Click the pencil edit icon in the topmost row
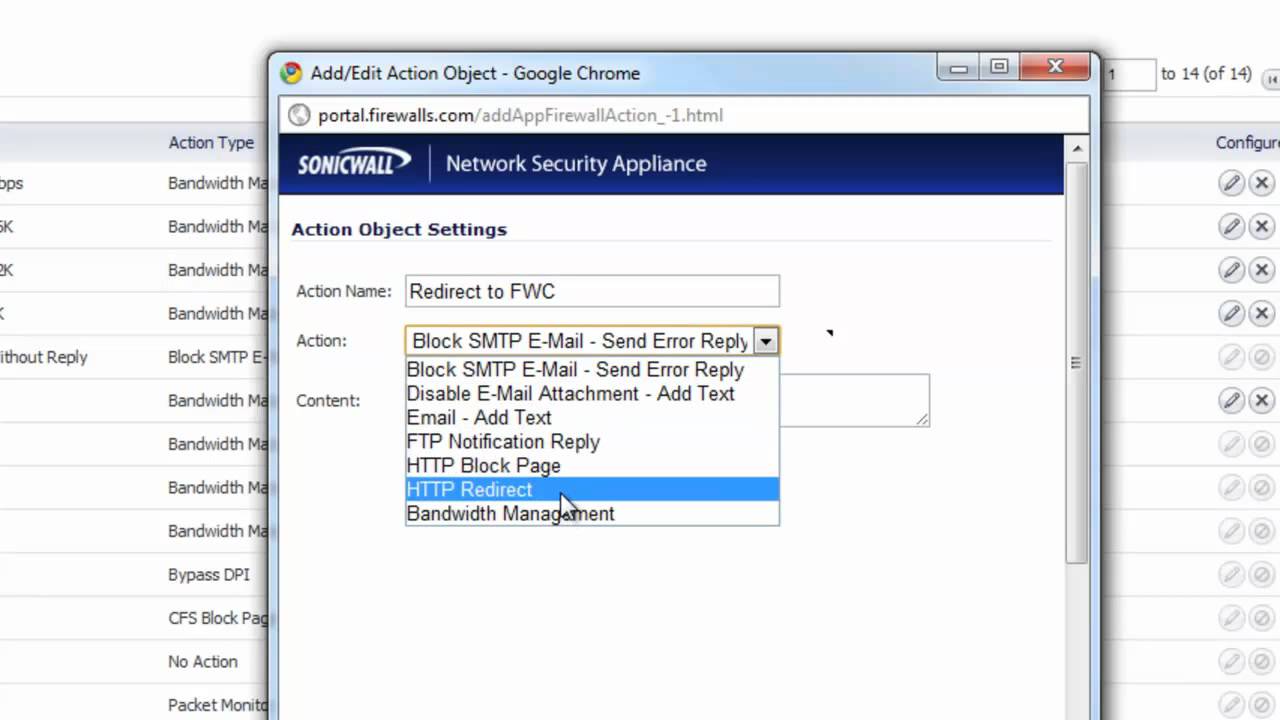 coord(1231,183)
